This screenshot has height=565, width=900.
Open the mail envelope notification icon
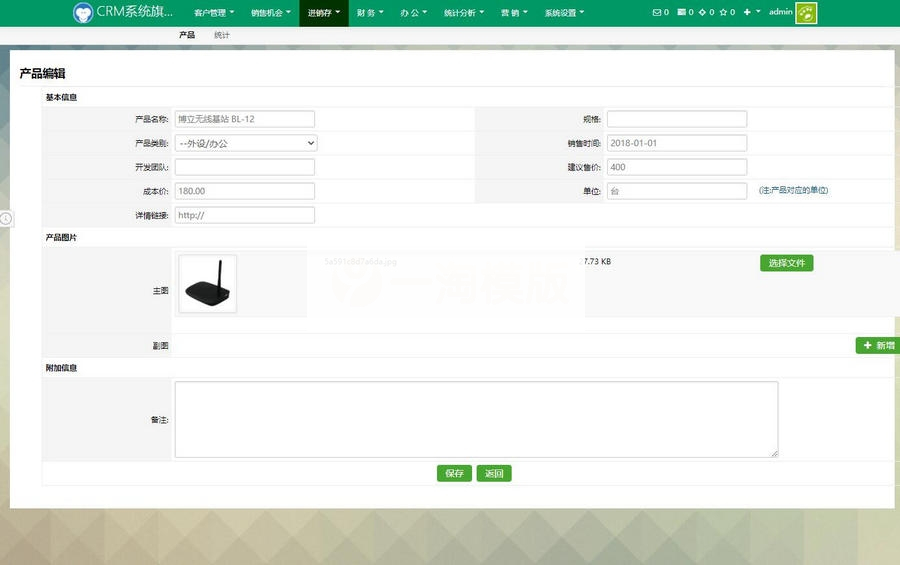coord(657,13)
